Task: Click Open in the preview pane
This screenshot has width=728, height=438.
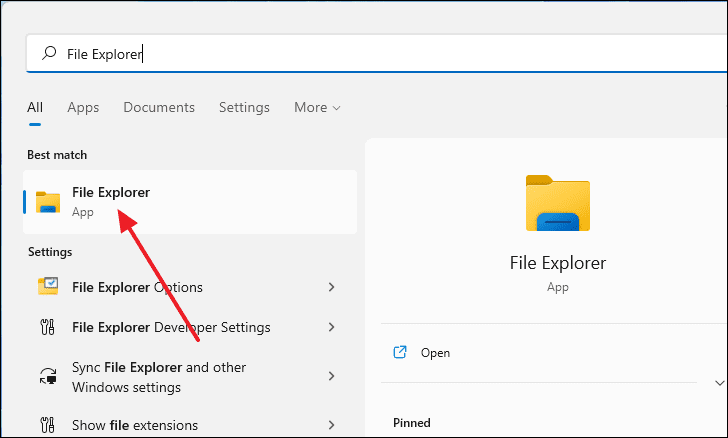Action: (435, 353)
